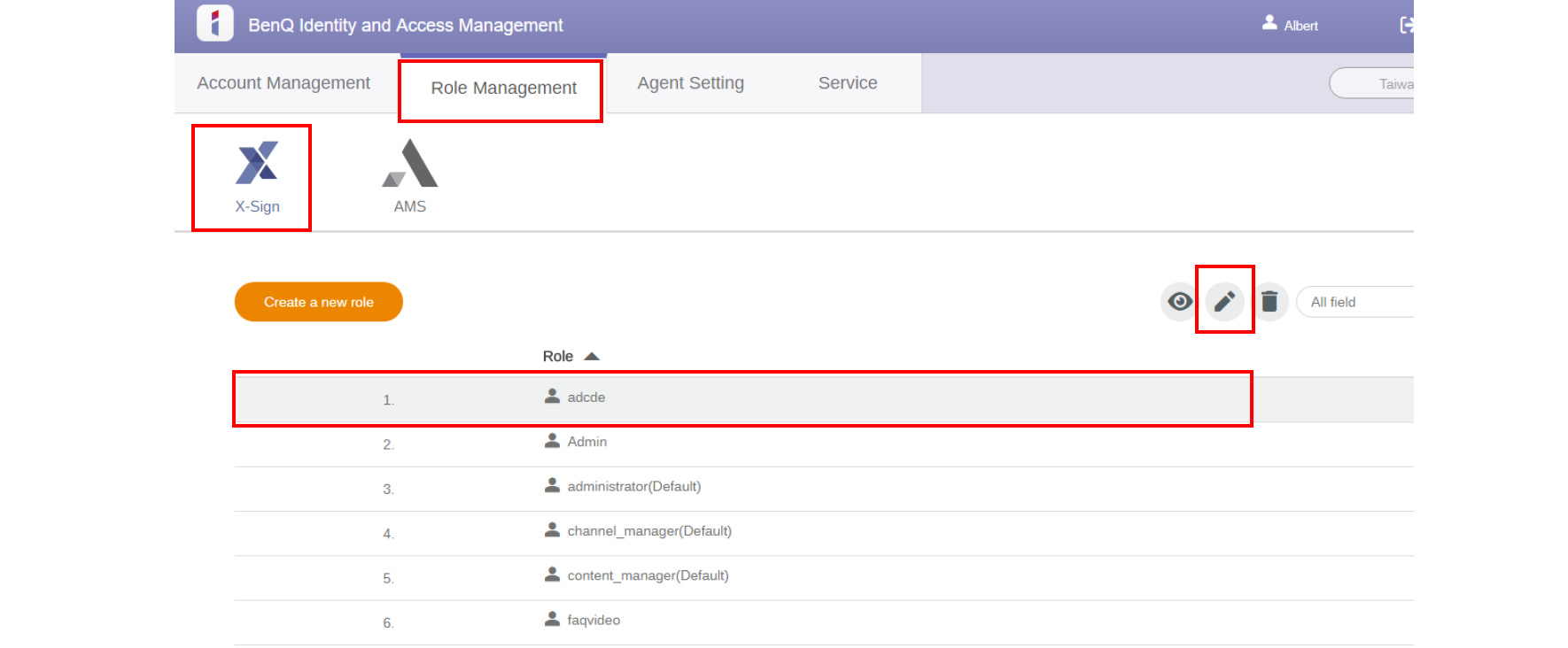Click the eye icon to view role
1568x648 pixels.
tap(1179, 302)
